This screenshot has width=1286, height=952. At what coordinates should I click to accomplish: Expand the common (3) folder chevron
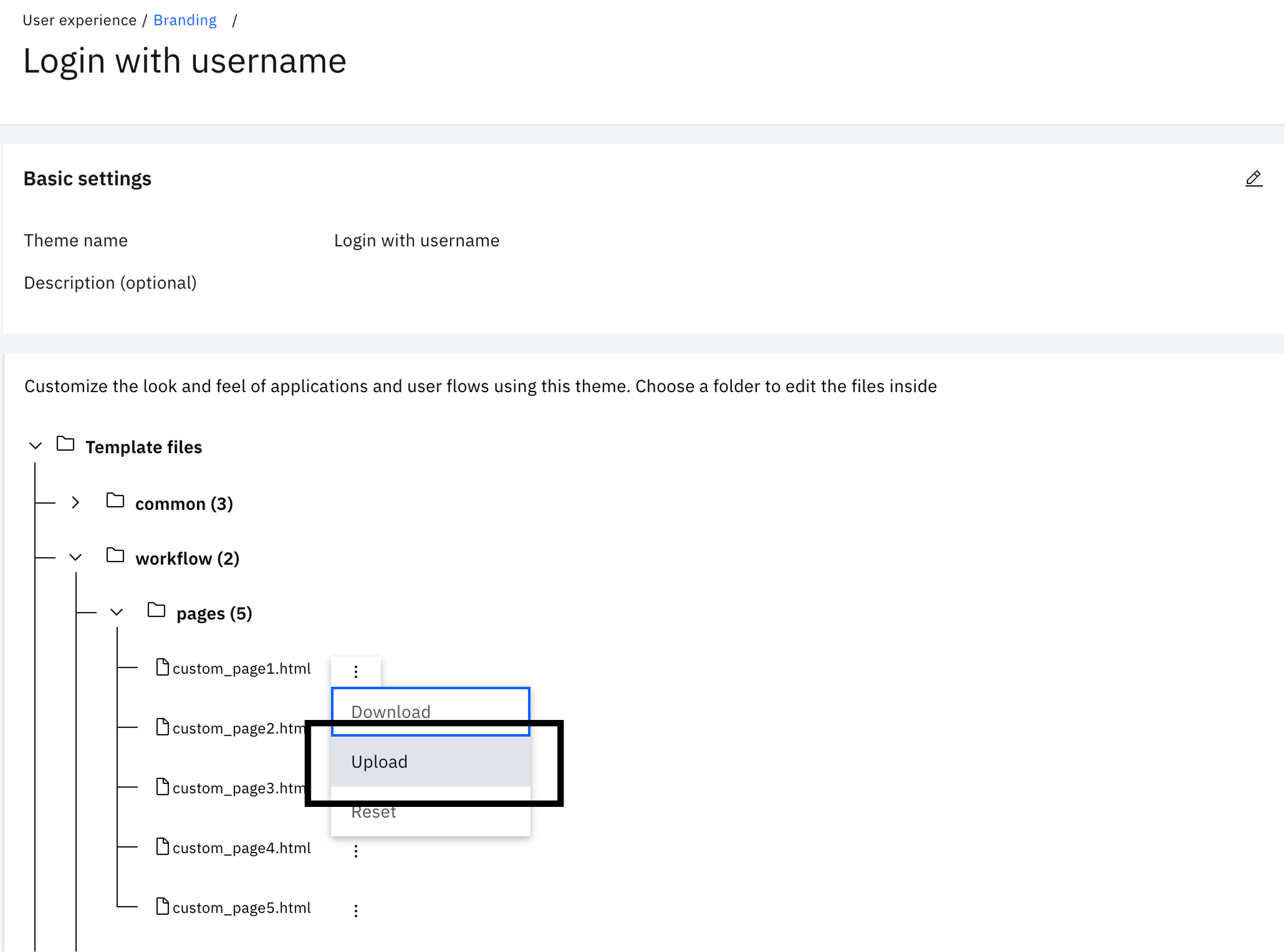click(x=76, y=503)
